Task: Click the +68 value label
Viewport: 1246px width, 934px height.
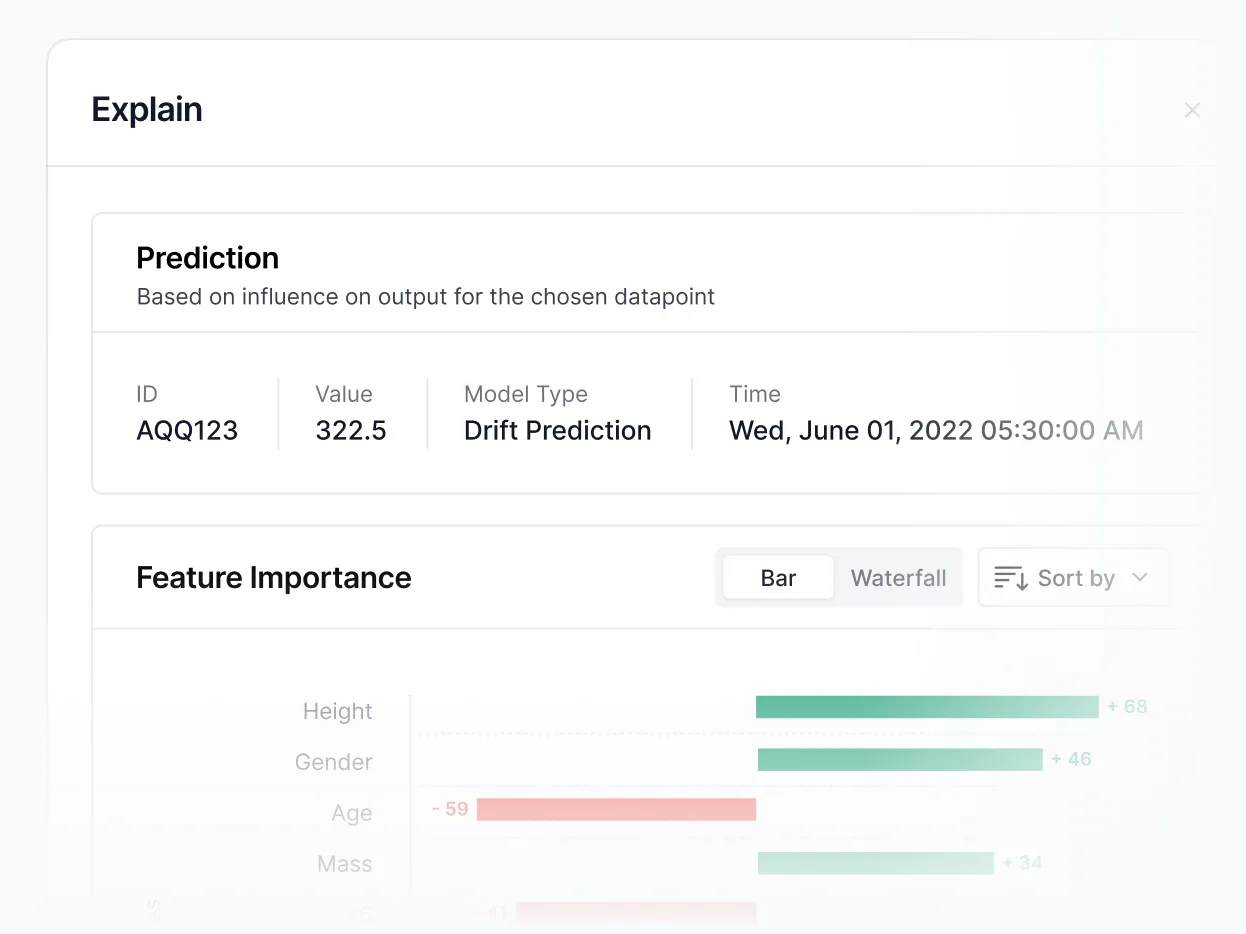Action: [1127, 707]
